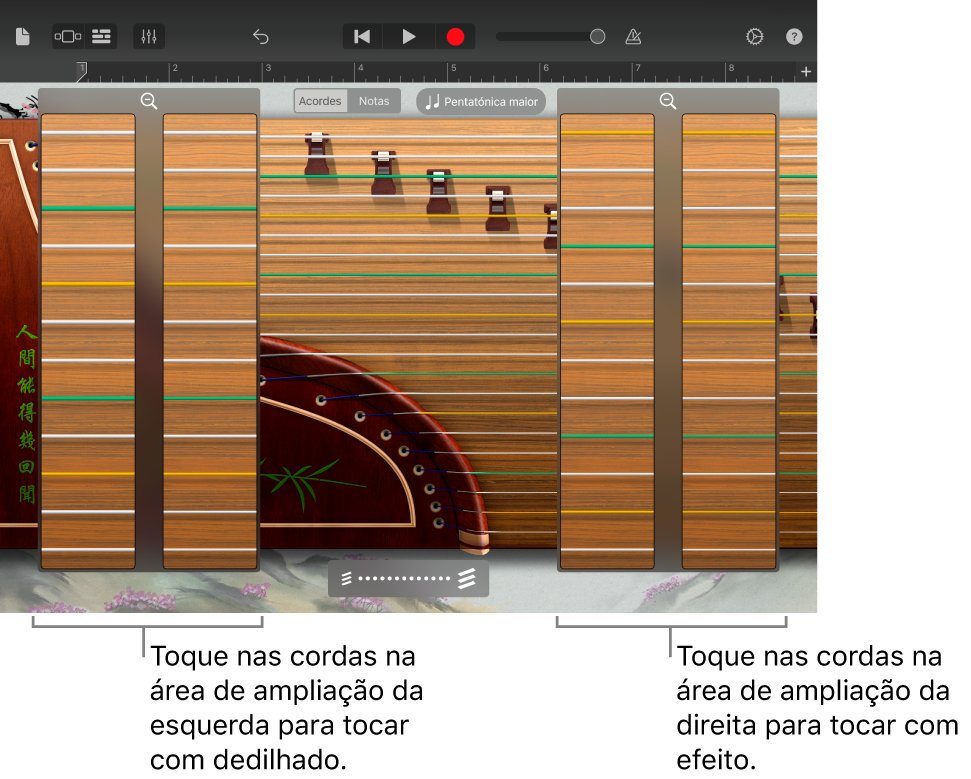The height and width of the screenshot is (779, 971).
Task: Open the Smart Controls faders icon
Action: (148, 36)
